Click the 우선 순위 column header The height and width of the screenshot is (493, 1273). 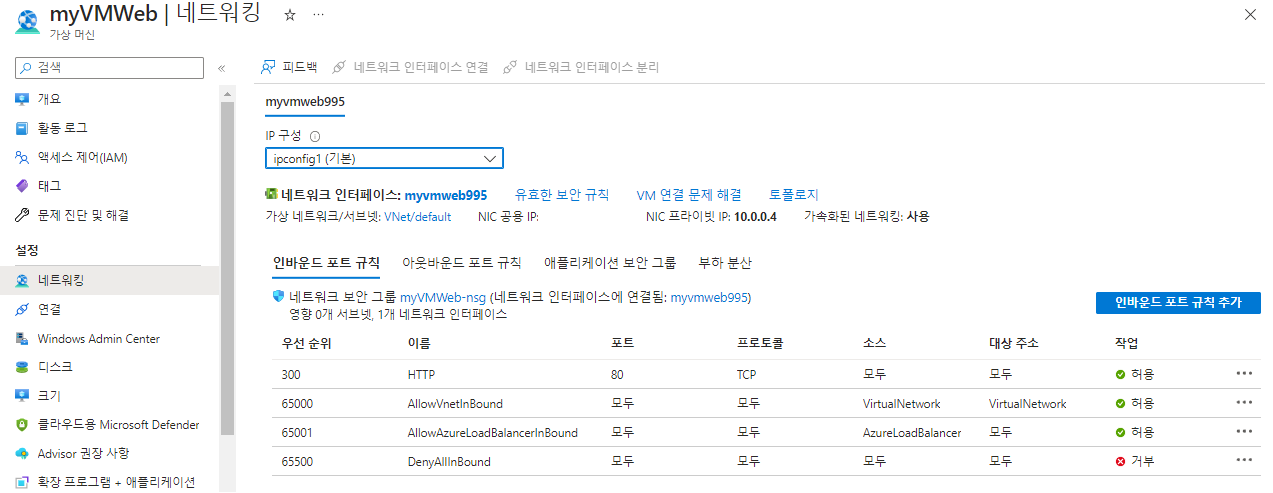tap(308, 343)
